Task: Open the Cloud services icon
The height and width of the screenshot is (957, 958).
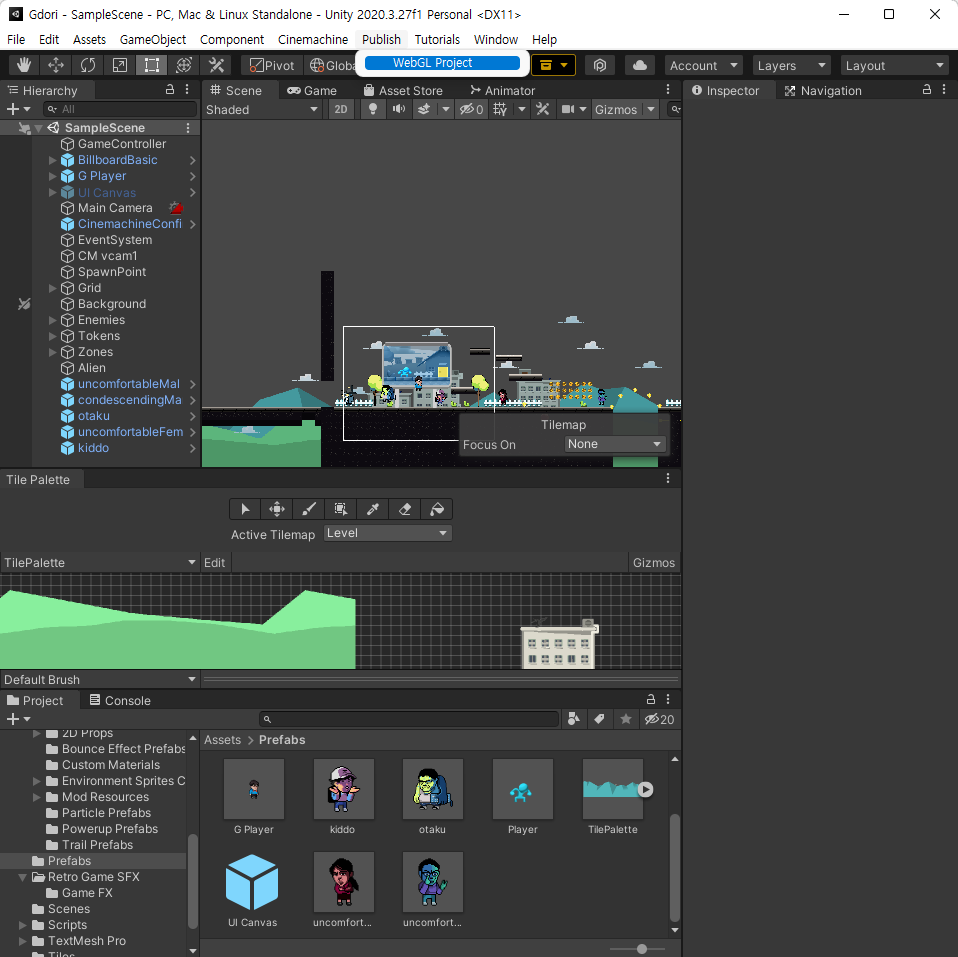Action: click(x=640, y=65)
